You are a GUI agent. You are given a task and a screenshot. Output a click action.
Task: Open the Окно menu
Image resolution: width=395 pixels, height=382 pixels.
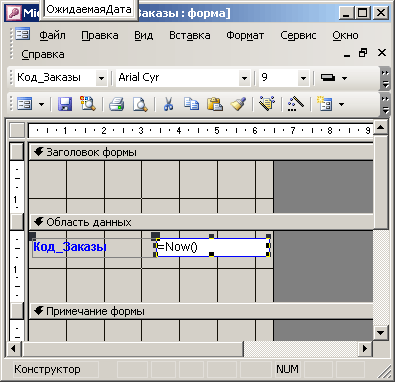tap(345, 35)
